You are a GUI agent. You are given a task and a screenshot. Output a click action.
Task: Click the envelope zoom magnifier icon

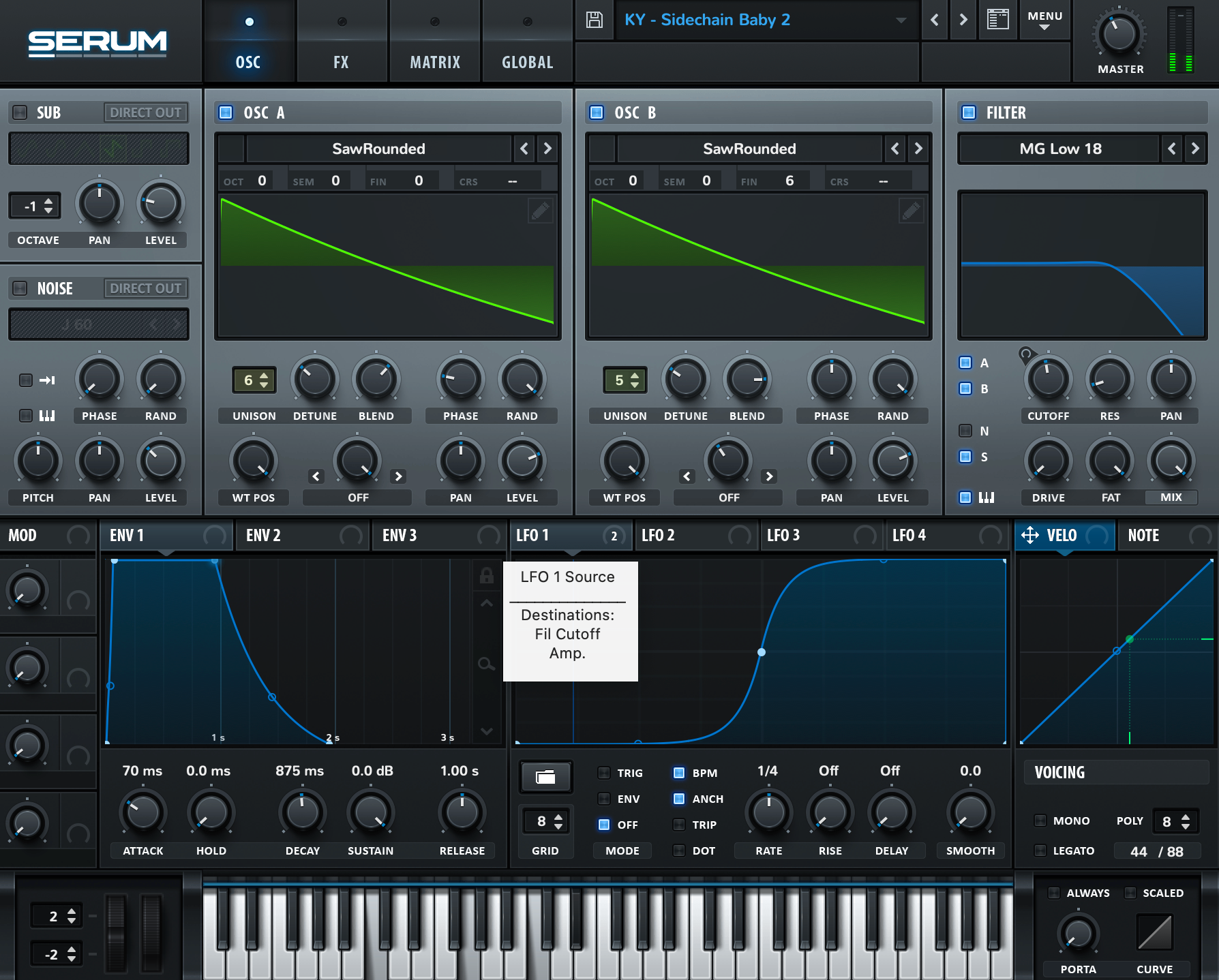tap(487, 664)
